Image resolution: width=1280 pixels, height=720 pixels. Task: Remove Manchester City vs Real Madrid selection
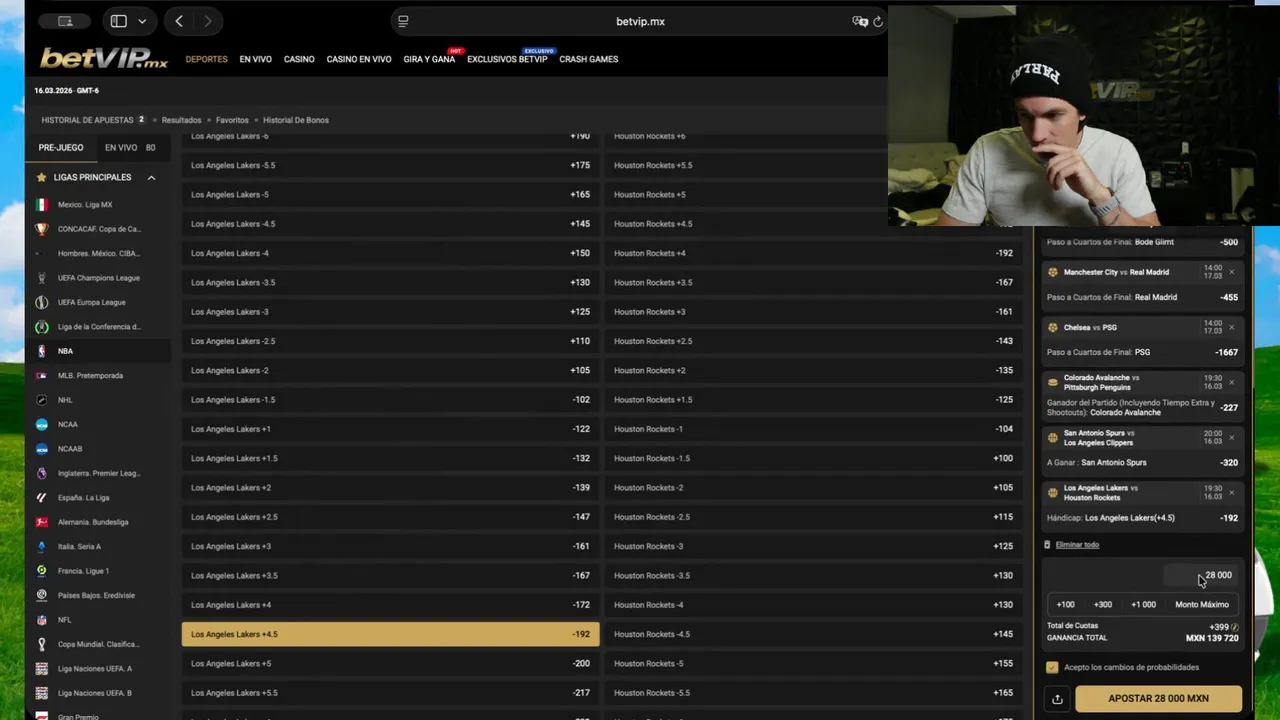pyautogui.click(x=1231, y=272)
